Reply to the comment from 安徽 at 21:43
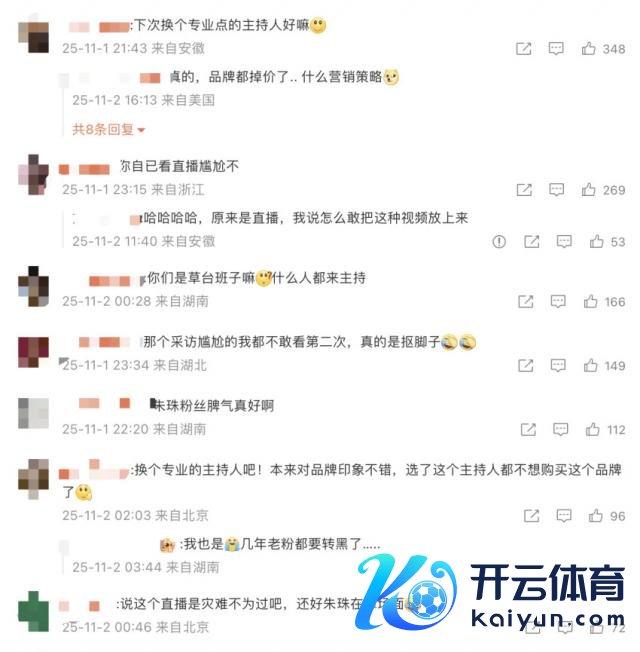This screenshot has width=640, height=652. click(x=556, y=49)
